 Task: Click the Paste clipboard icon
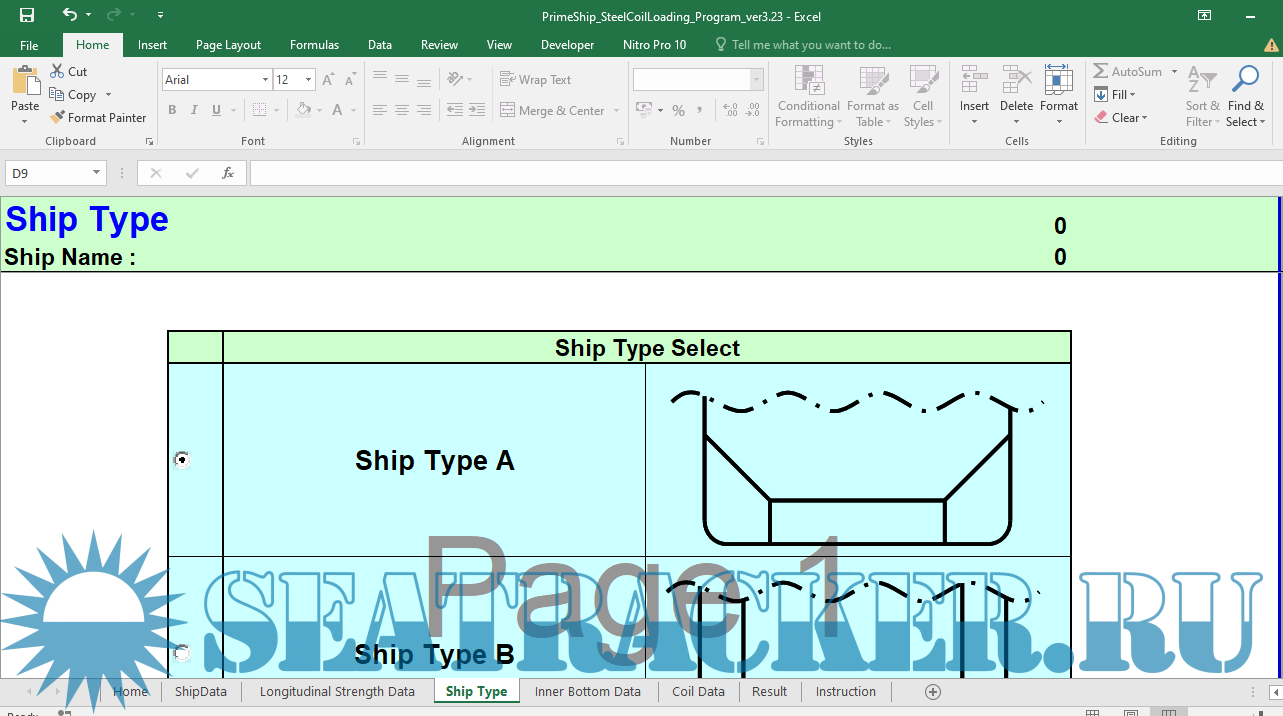(25, 83)
